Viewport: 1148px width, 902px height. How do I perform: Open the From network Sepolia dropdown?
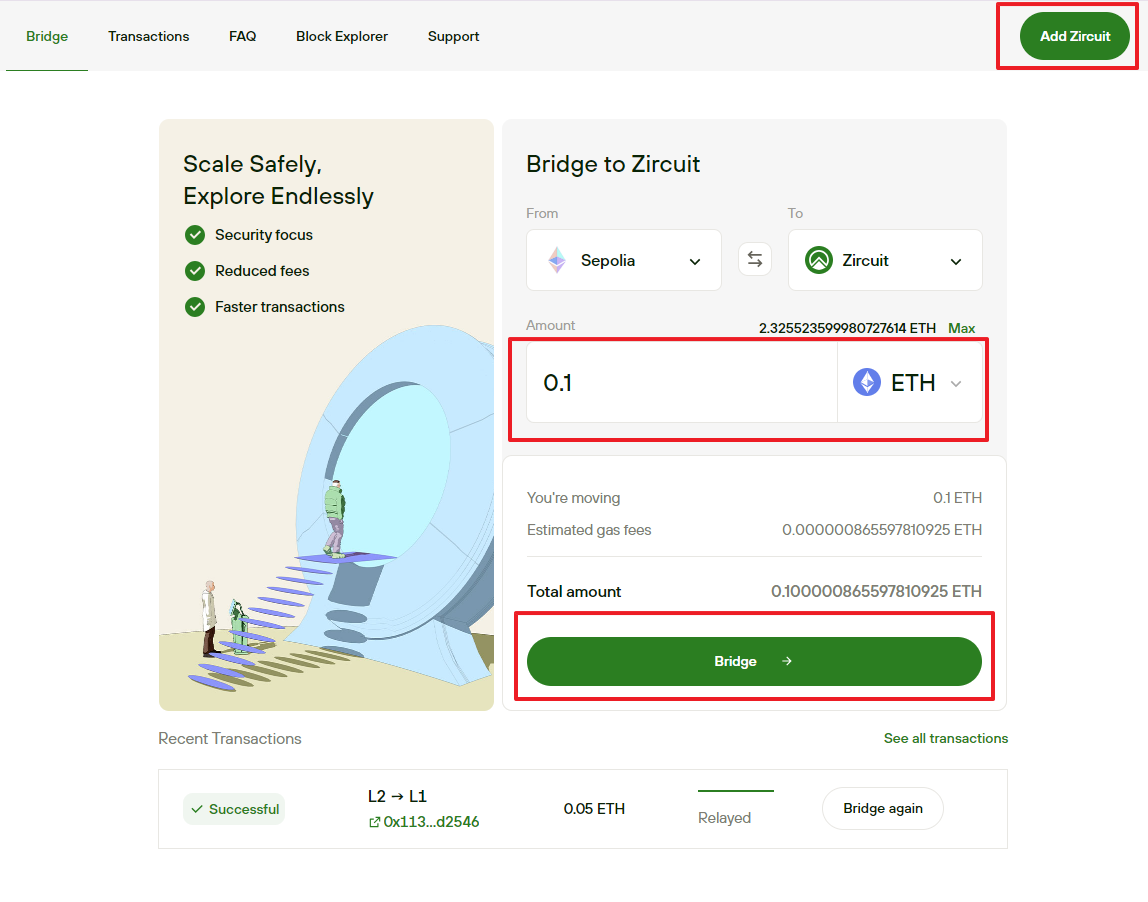(624, 260)
